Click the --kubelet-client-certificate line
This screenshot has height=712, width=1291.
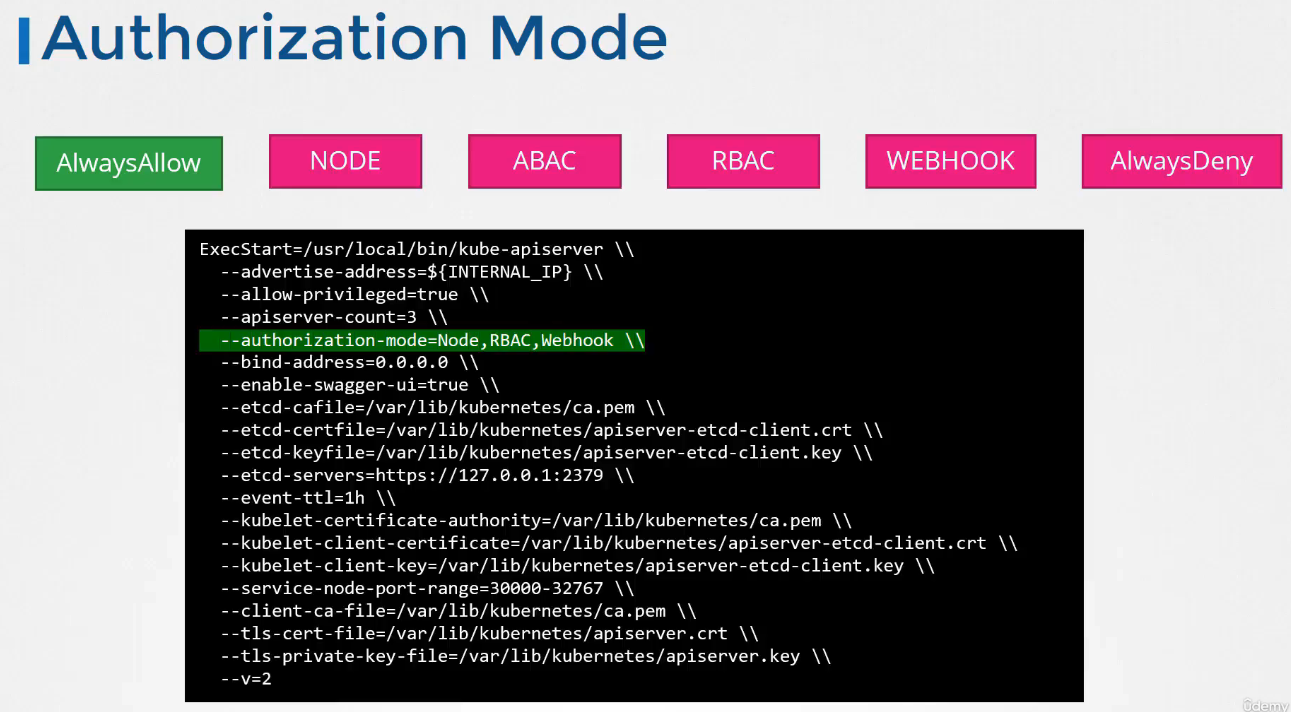point(619,543)
